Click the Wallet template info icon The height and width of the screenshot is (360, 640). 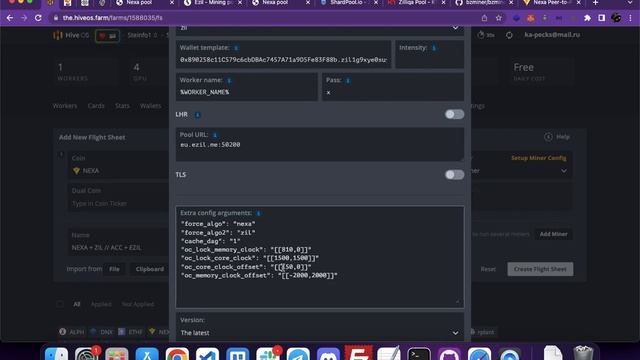pos(236,48)
